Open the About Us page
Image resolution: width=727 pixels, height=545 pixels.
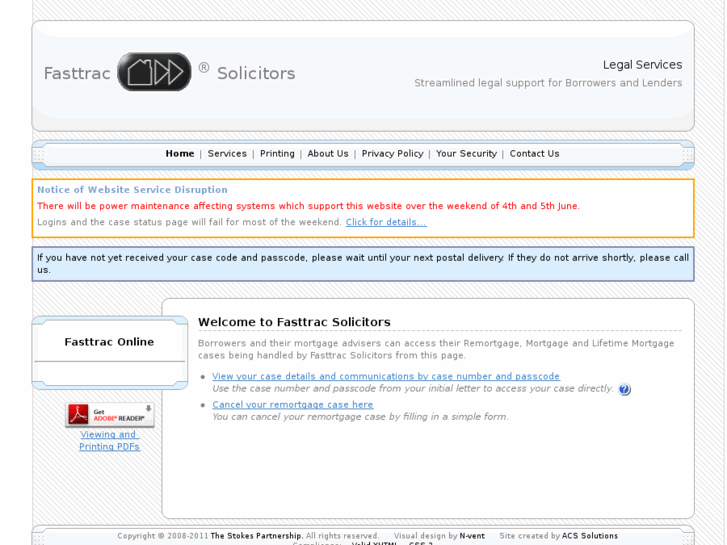pyautogui.click(x=328, y=154)
